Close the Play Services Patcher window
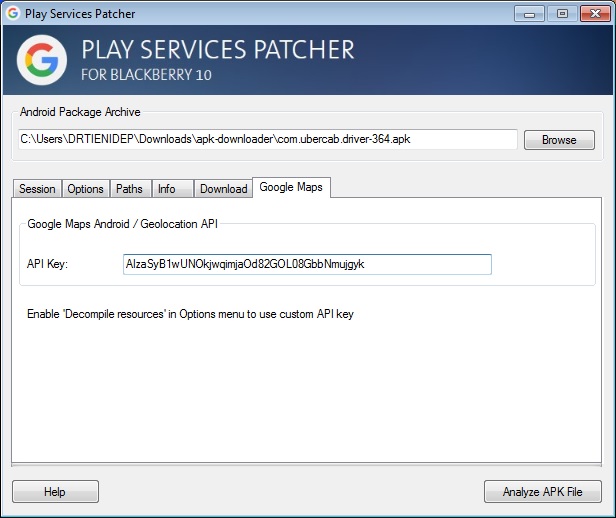Screen dimensions: 616x518 [x=595, y=14]
